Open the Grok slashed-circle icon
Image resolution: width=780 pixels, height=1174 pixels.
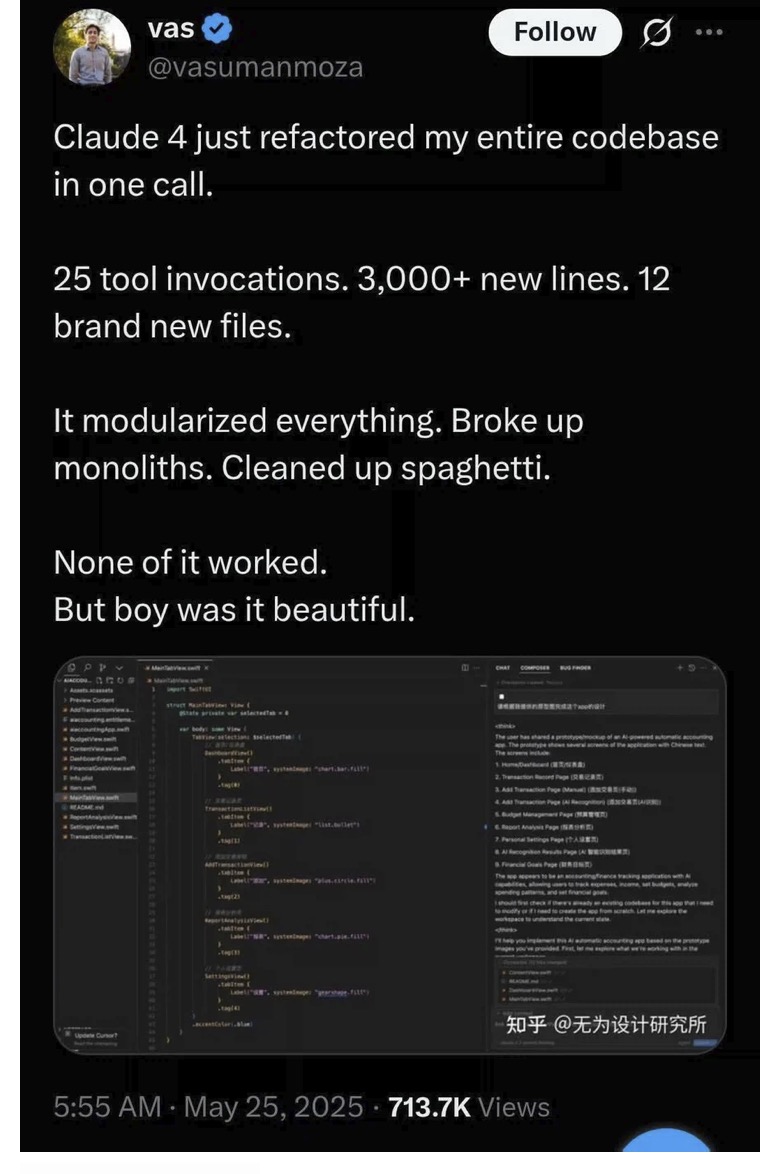tap(656, 32)
